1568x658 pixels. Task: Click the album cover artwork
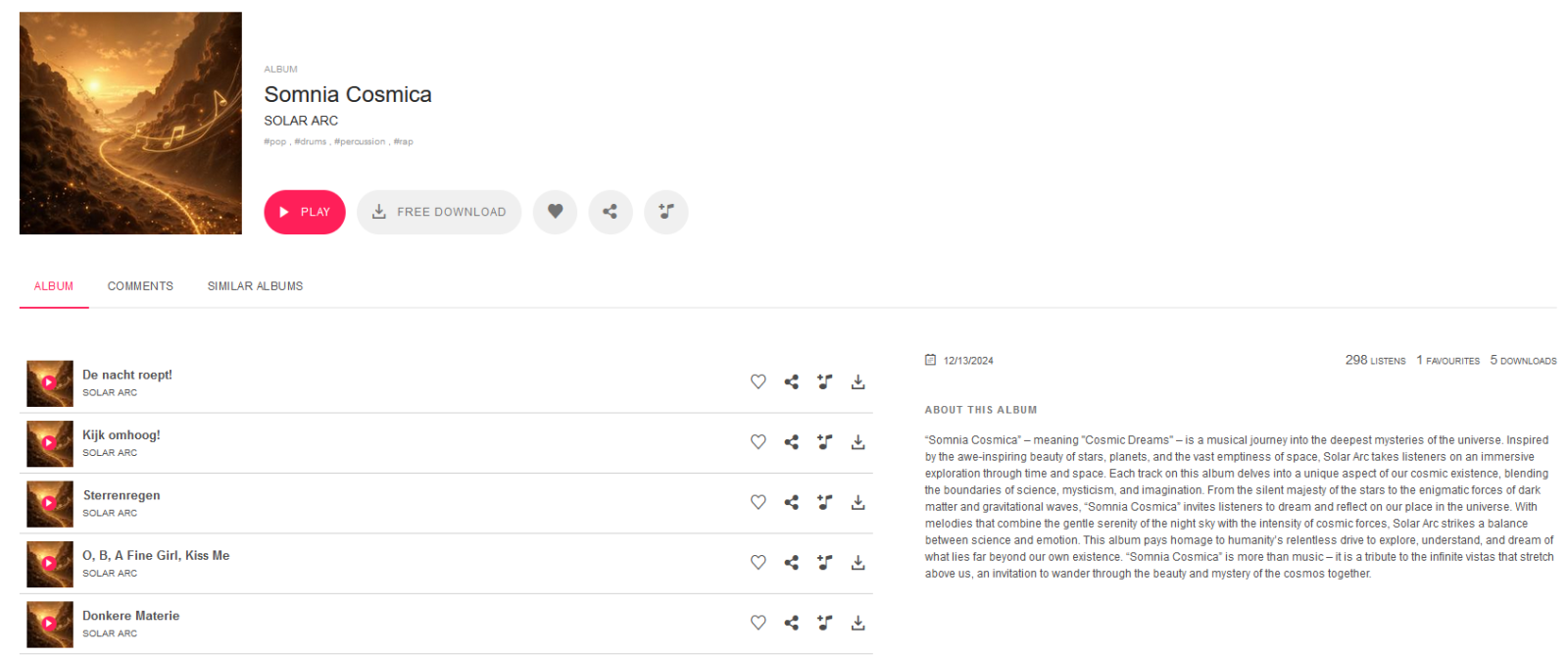(x=130, y=124)
